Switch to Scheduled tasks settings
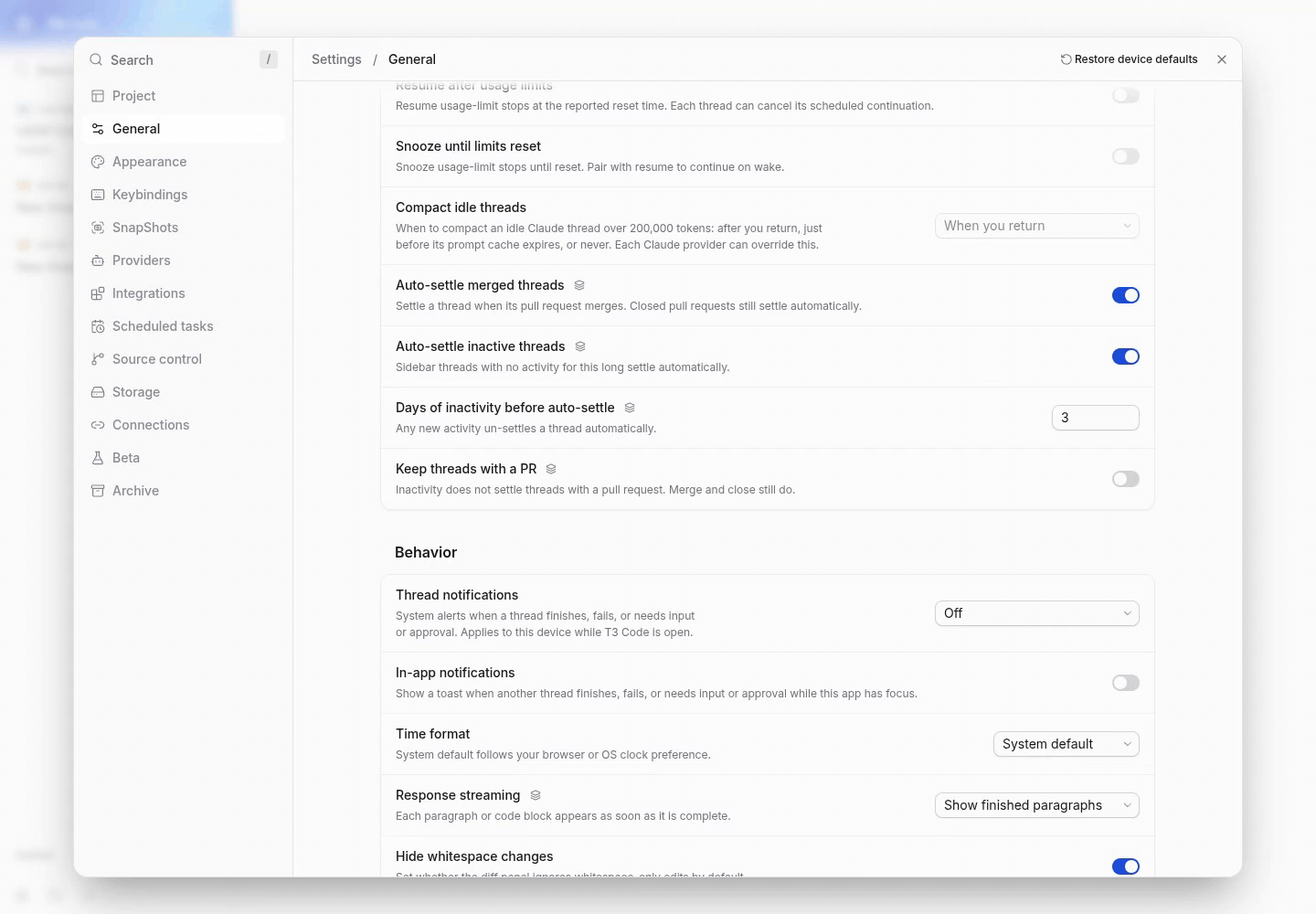 [x=184, y=326]
